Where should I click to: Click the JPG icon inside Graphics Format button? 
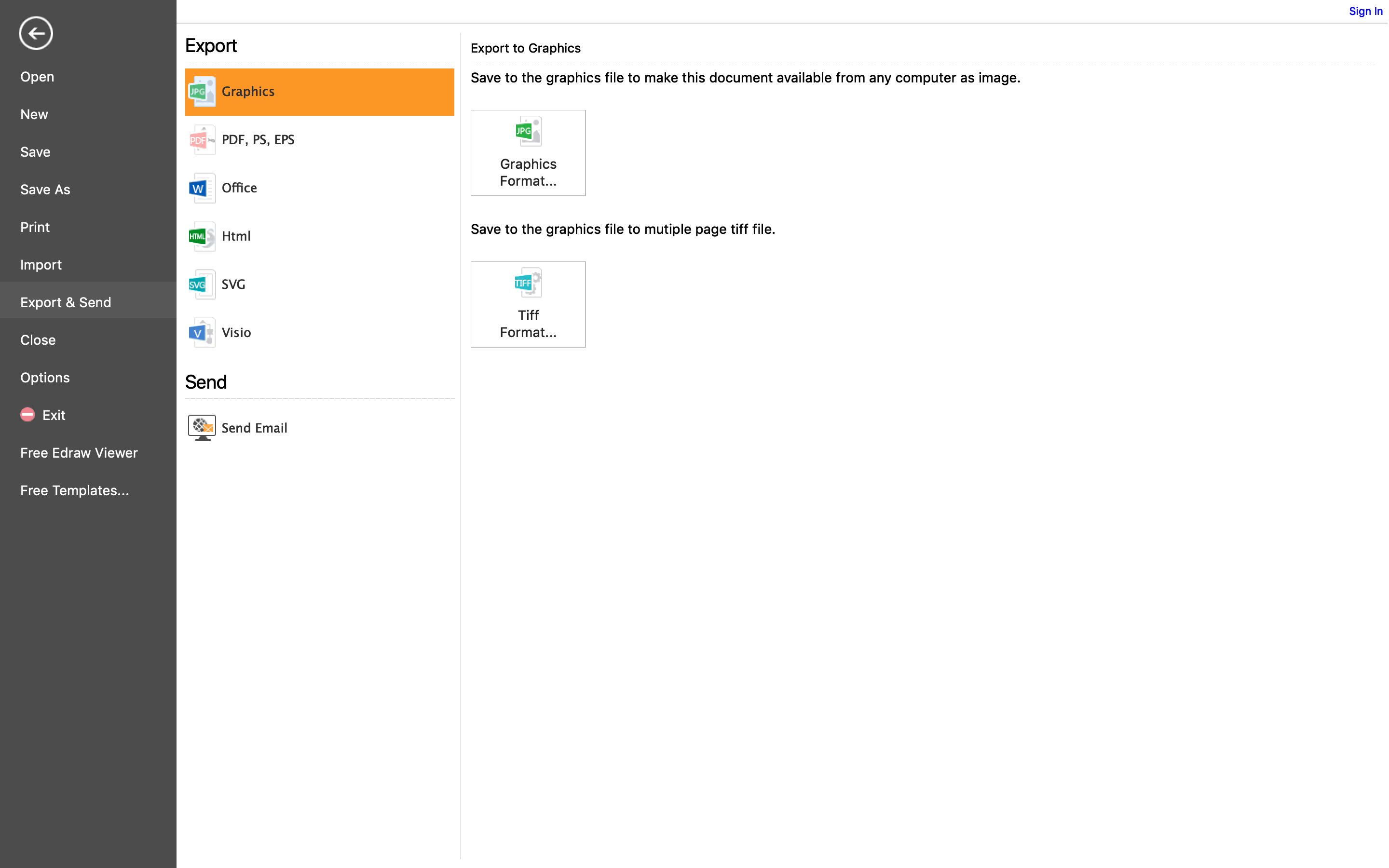[529, 132]
